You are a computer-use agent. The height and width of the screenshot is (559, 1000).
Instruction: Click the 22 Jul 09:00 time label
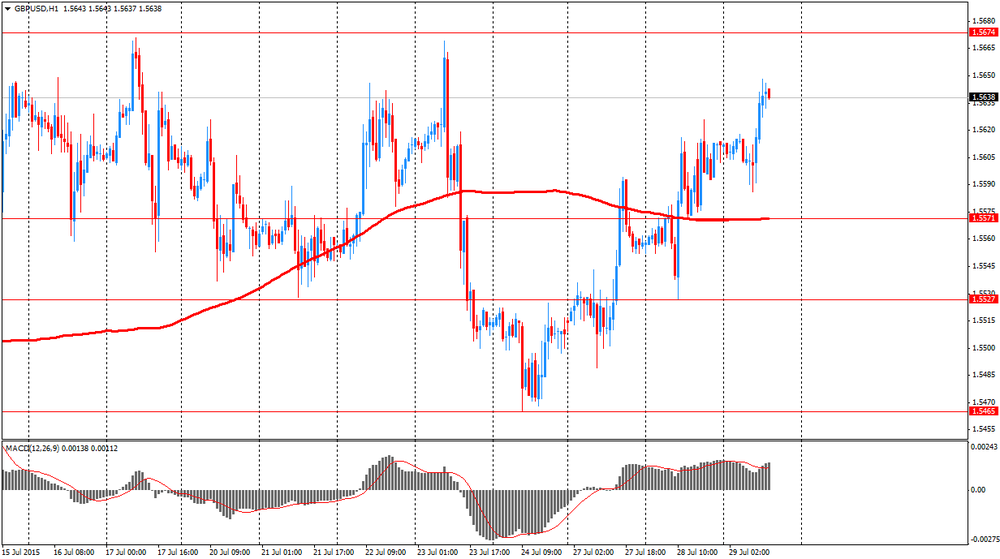[385, 551]
